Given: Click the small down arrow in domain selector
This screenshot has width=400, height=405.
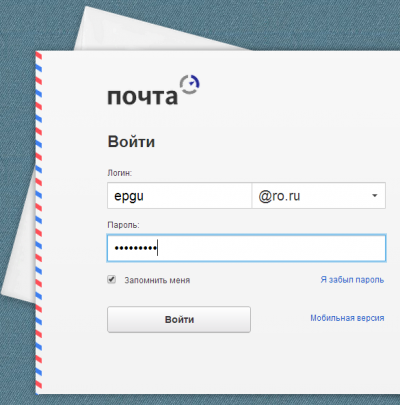Looking at the screenshot, I should 375,196.
